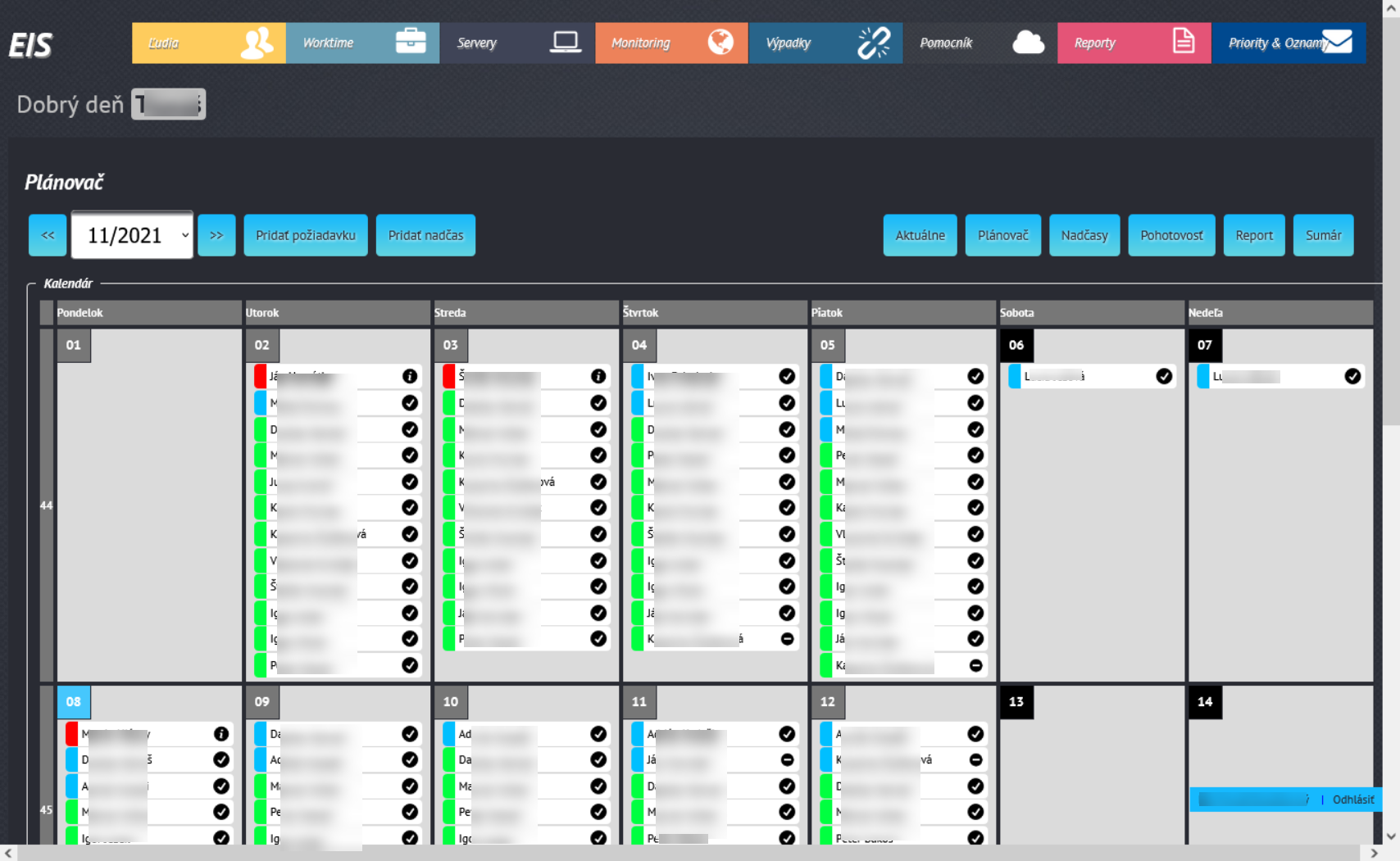1400x861 pixels.
Task: Open the Ľudia people icon
Action: coord(255,43)
